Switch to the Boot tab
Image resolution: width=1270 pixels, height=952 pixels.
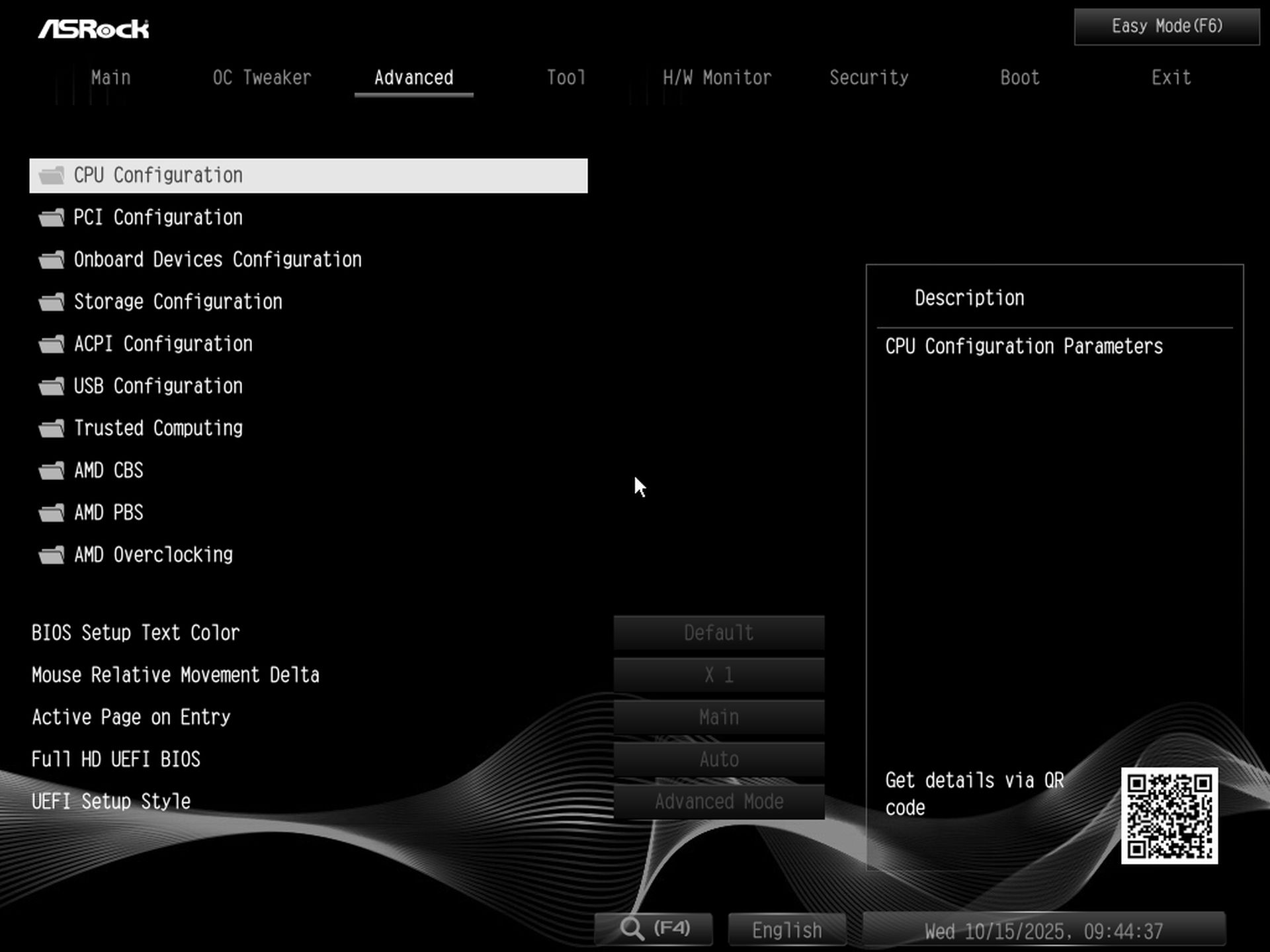[x=1019, y=77]
